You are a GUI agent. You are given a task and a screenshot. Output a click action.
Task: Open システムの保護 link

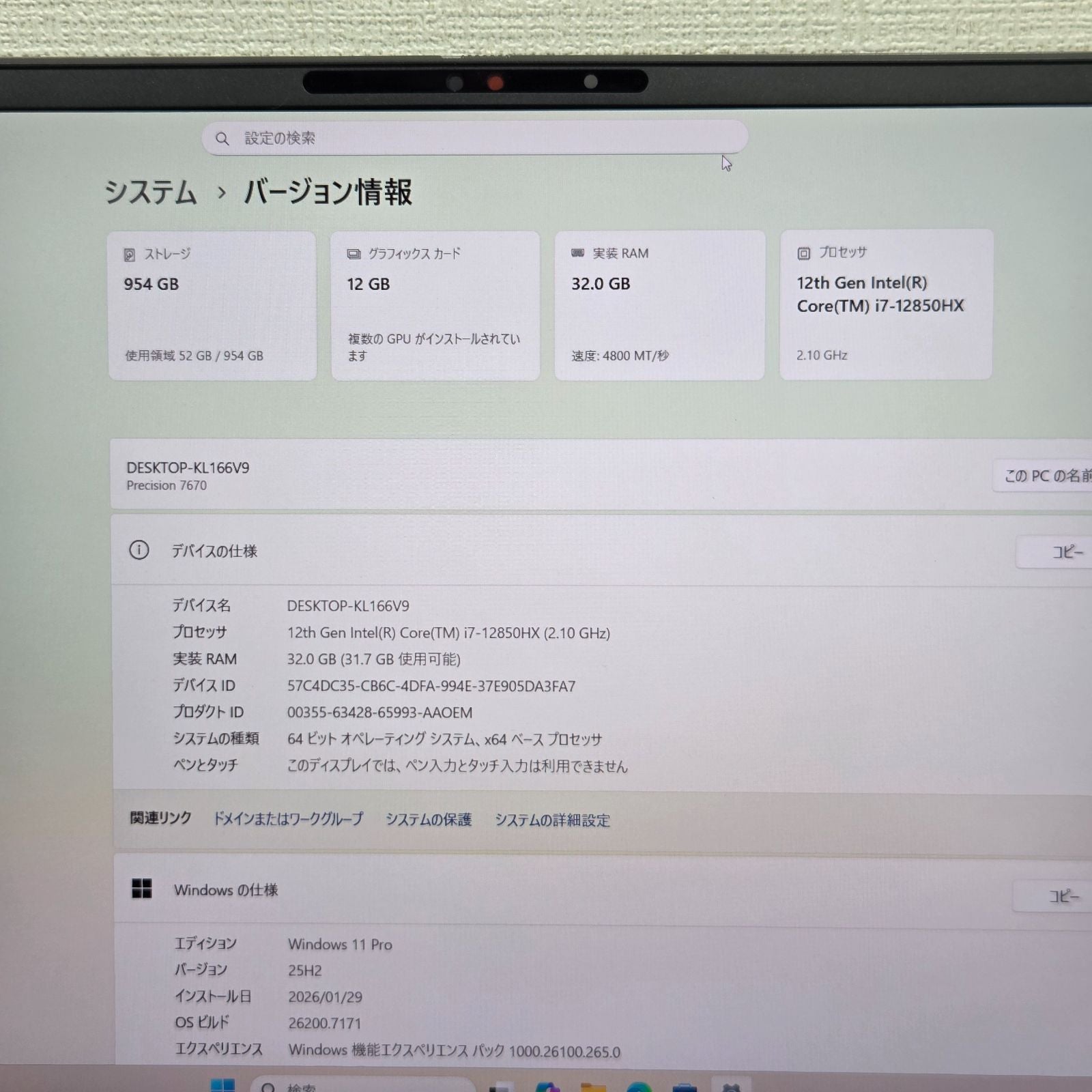[x=429, y=820]
